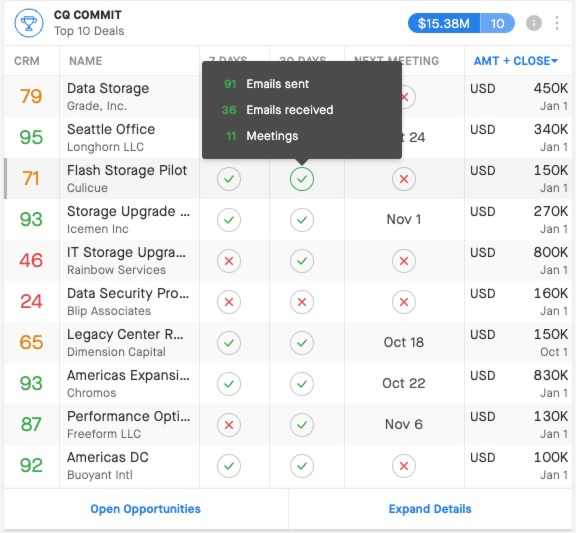Click the 7-day X icon for Performance Optimization Freeform
This screenshot has height=533, width=576.
tap(229, 425)
